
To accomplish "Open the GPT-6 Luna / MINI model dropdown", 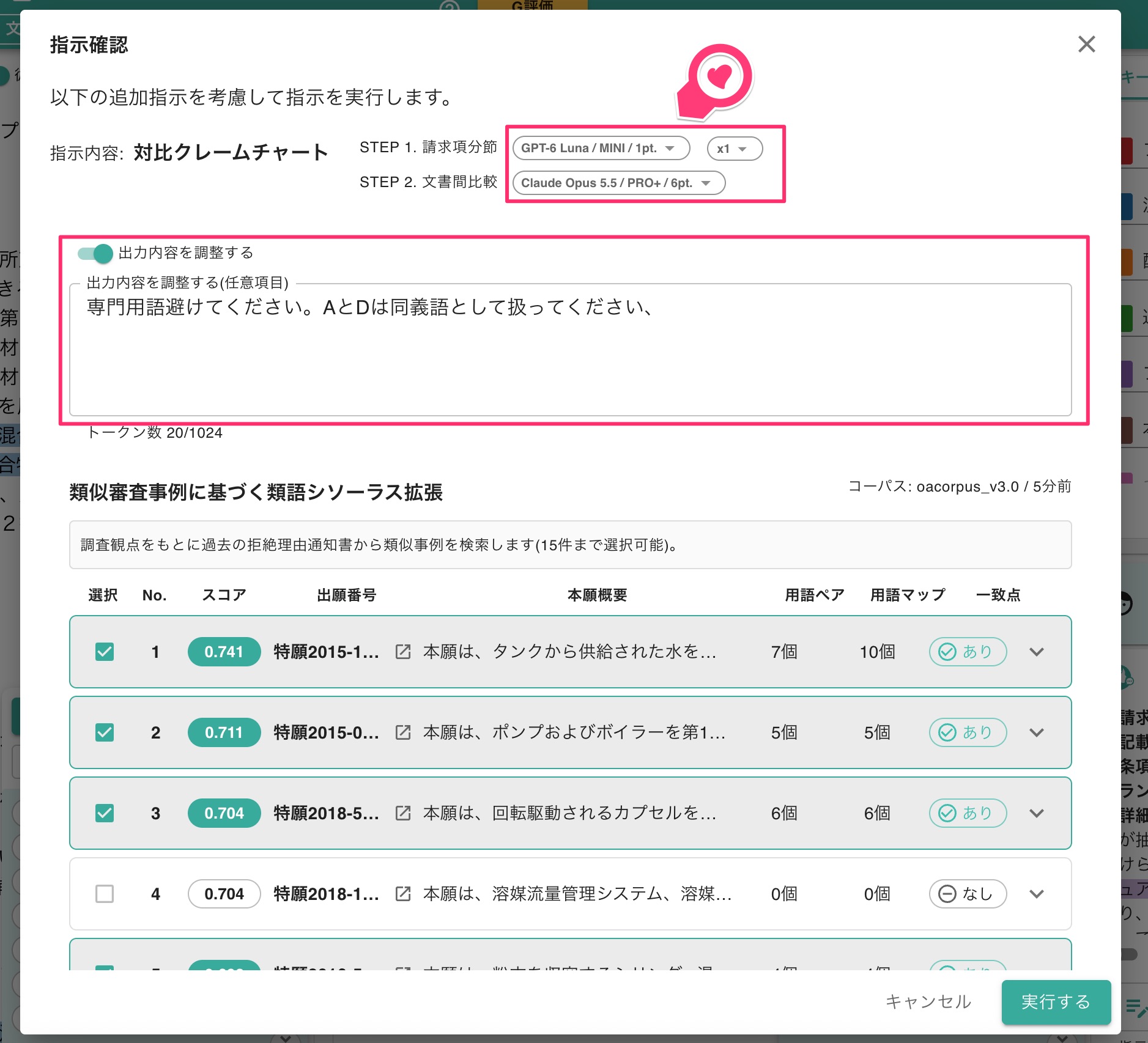I will click(601, 148).
